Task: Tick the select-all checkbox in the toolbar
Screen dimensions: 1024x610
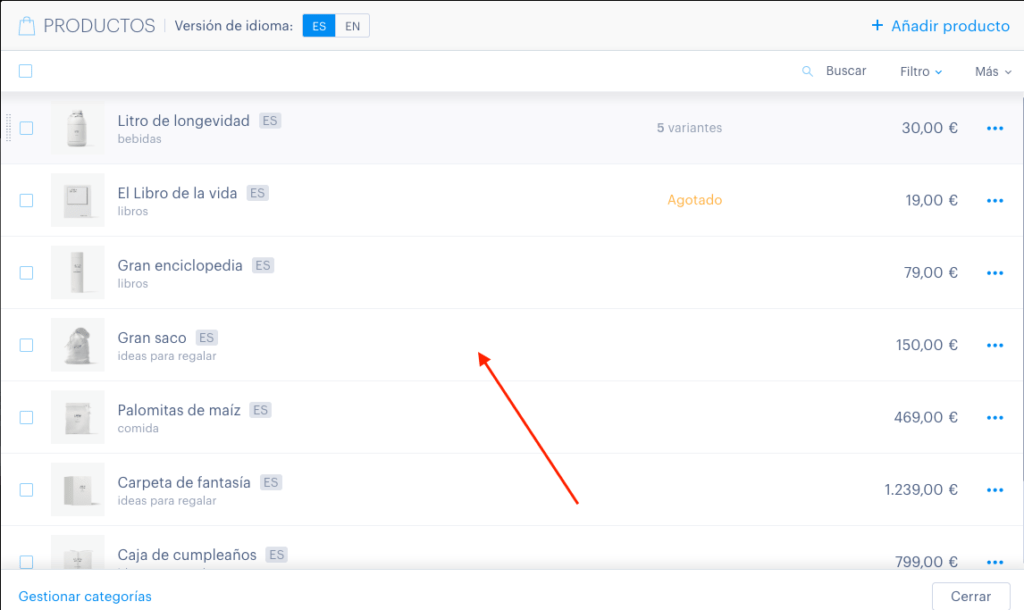Action: point(25,71)
